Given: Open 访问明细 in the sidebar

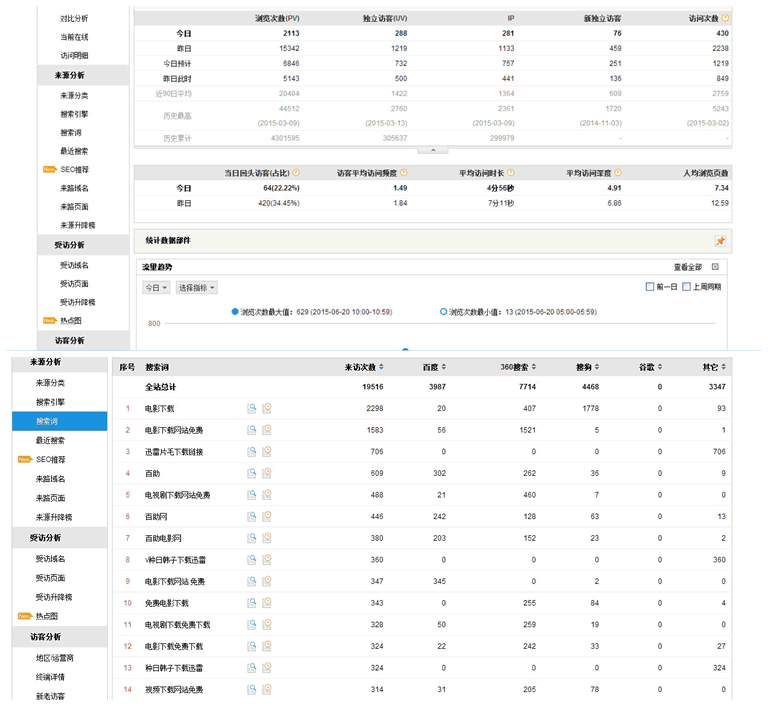Looking at the screenshot, I should tap(74, 55).
